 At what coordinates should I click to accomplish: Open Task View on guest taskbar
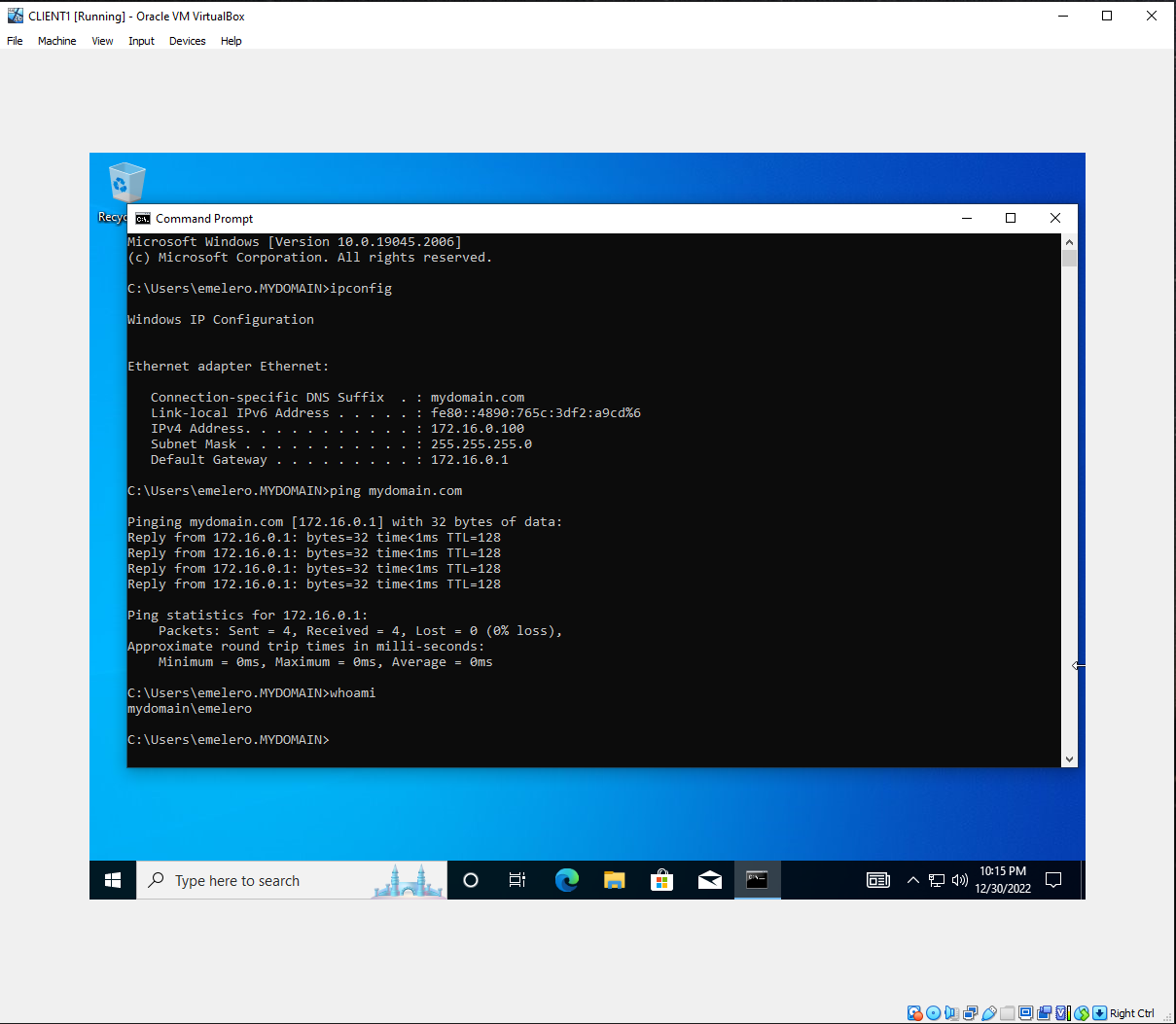coord(517,880)
